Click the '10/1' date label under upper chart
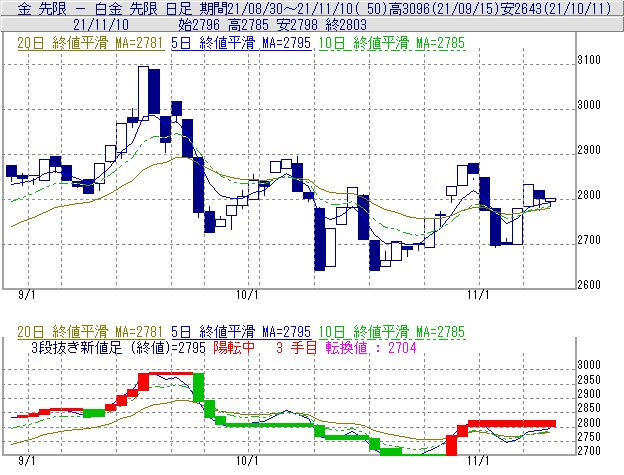The height and width of the screenshot is (475, 624). pyautogui.click(x=247, y=295)
